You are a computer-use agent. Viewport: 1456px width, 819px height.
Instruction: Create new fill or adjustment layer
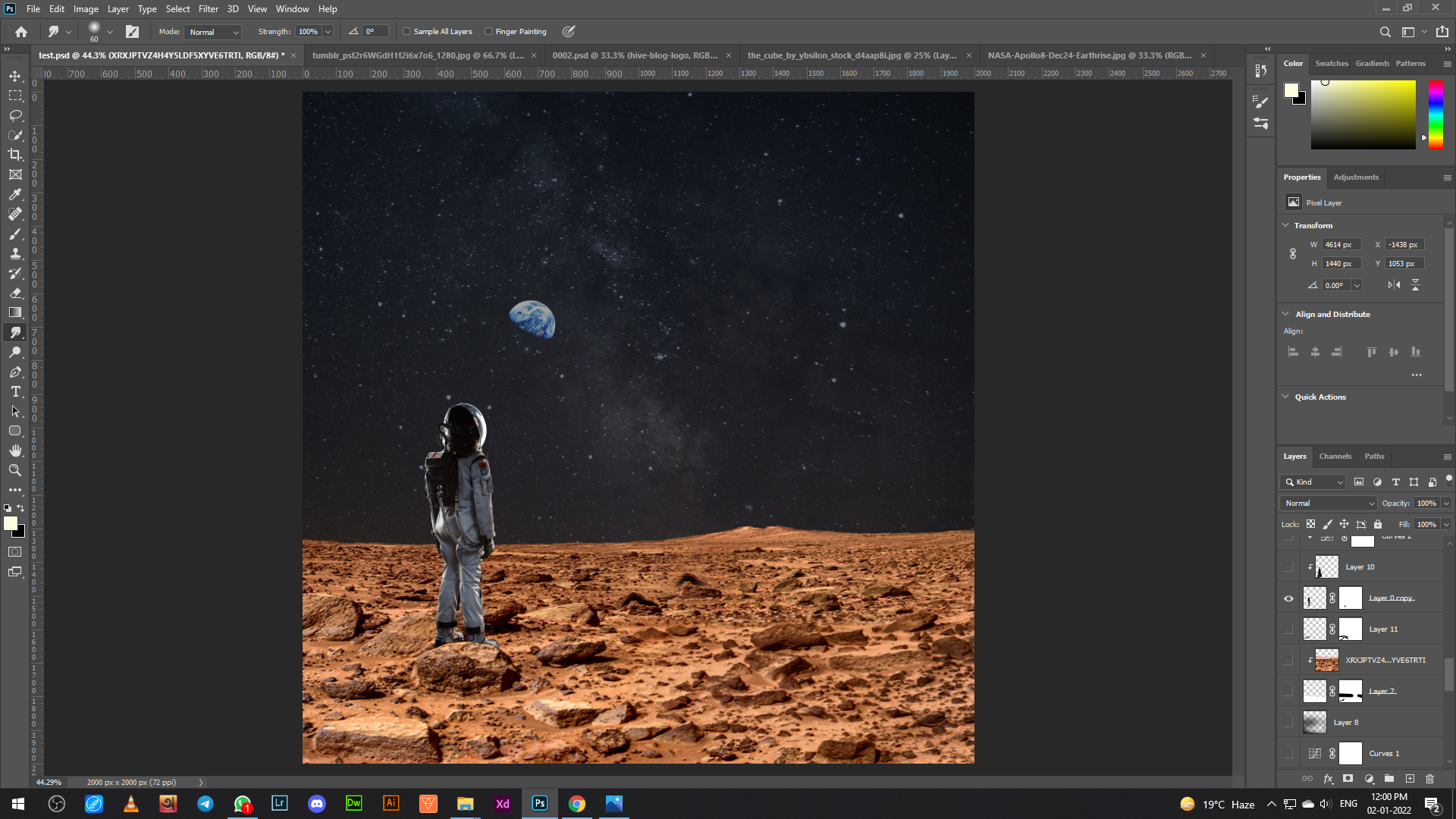[1369, 778]
